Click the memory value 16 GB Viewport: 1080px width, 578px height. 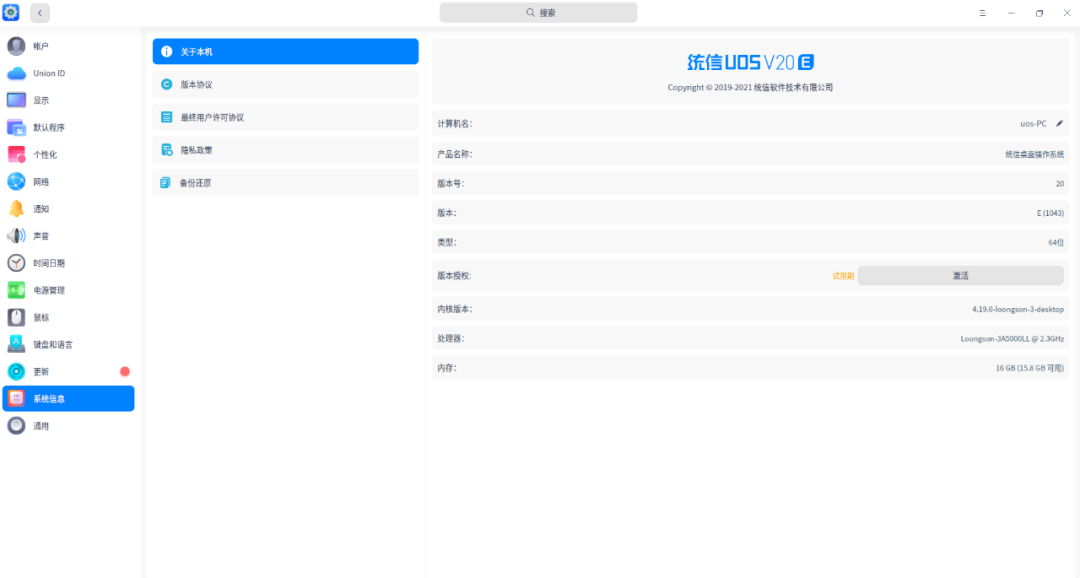click(1029, 368)
